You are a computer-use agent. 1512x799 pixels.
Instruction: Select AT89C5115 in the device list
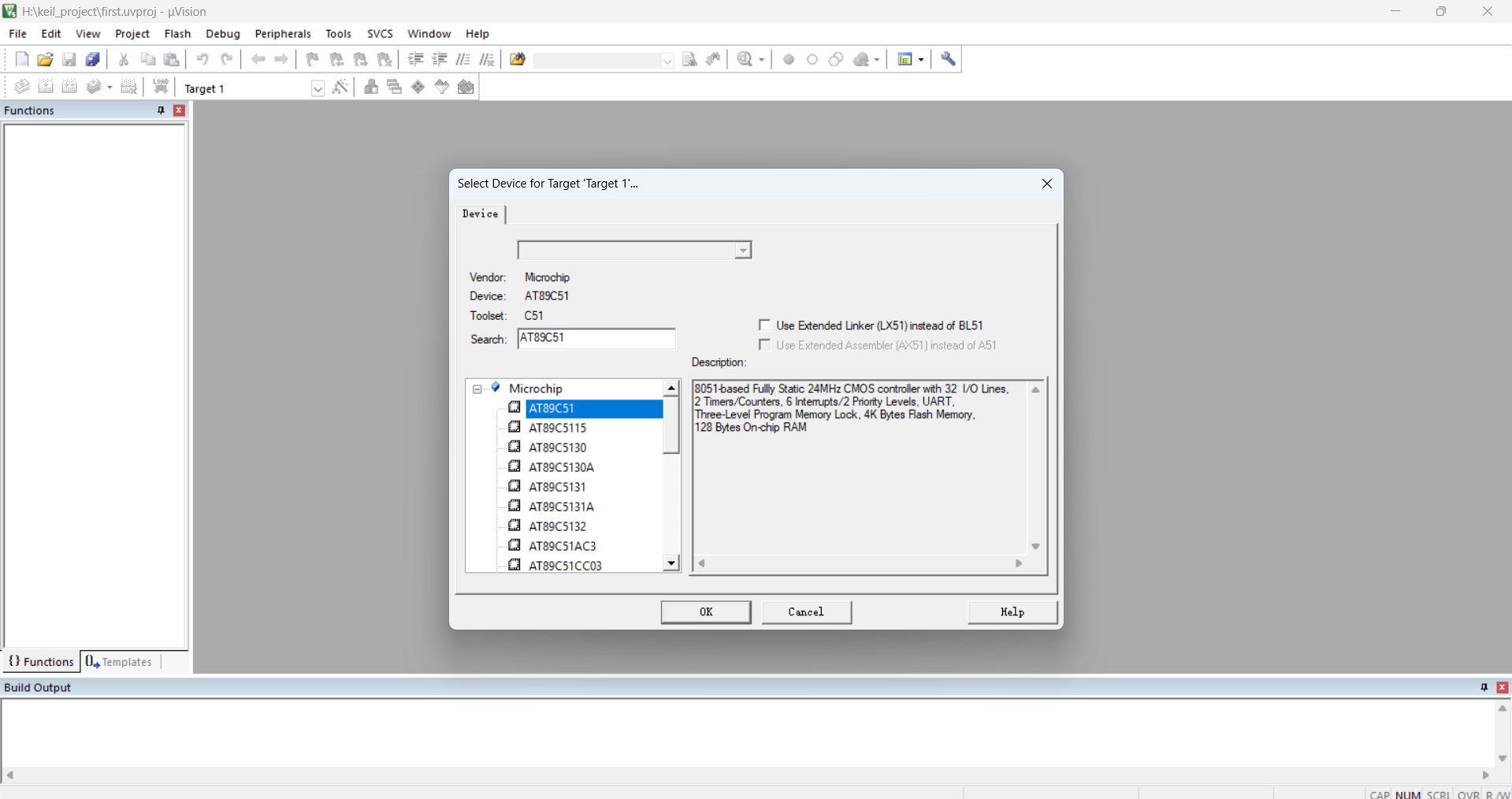pos(558,428)
